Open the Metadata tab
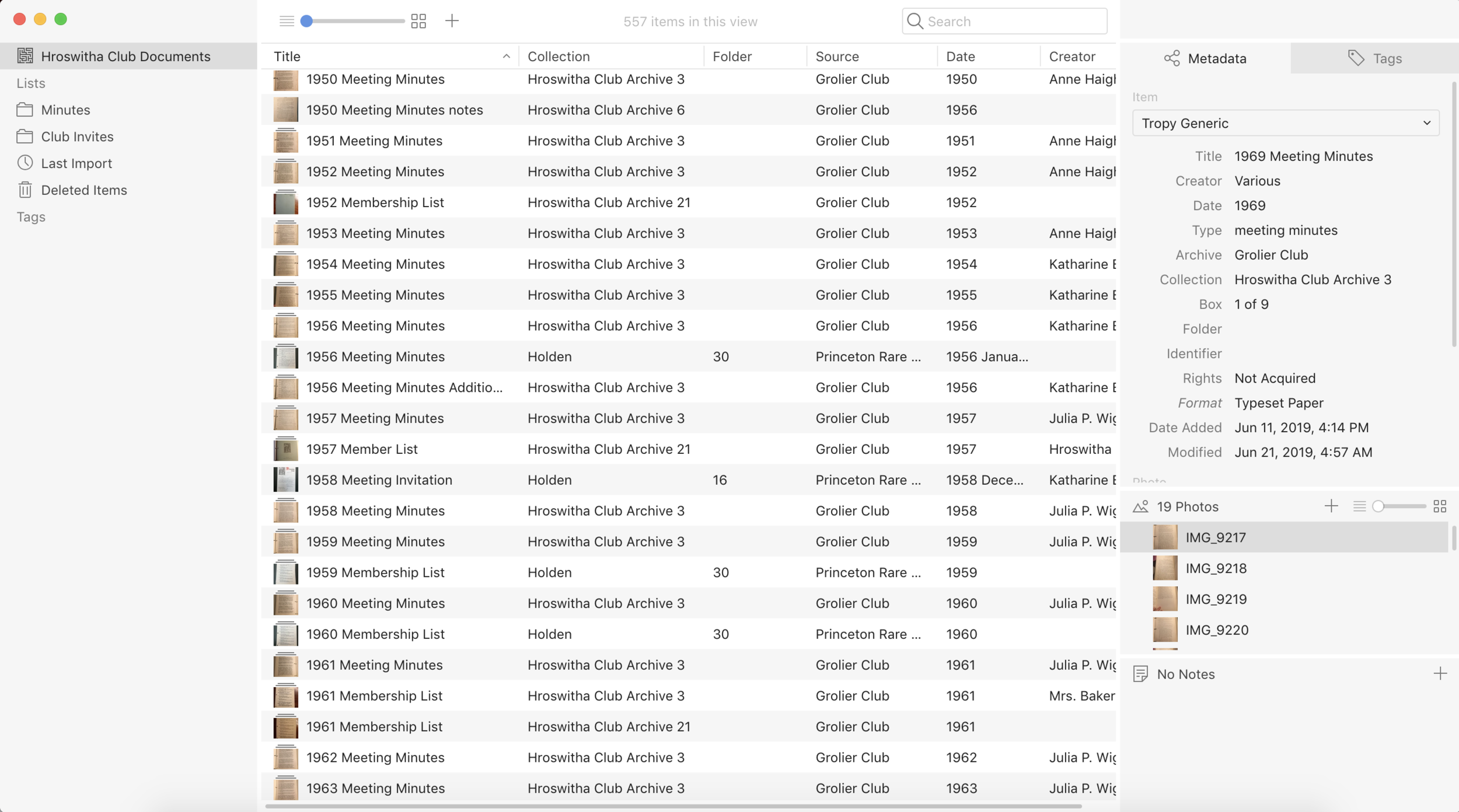Screen dimensions: 1459x812 (1205, 58)
